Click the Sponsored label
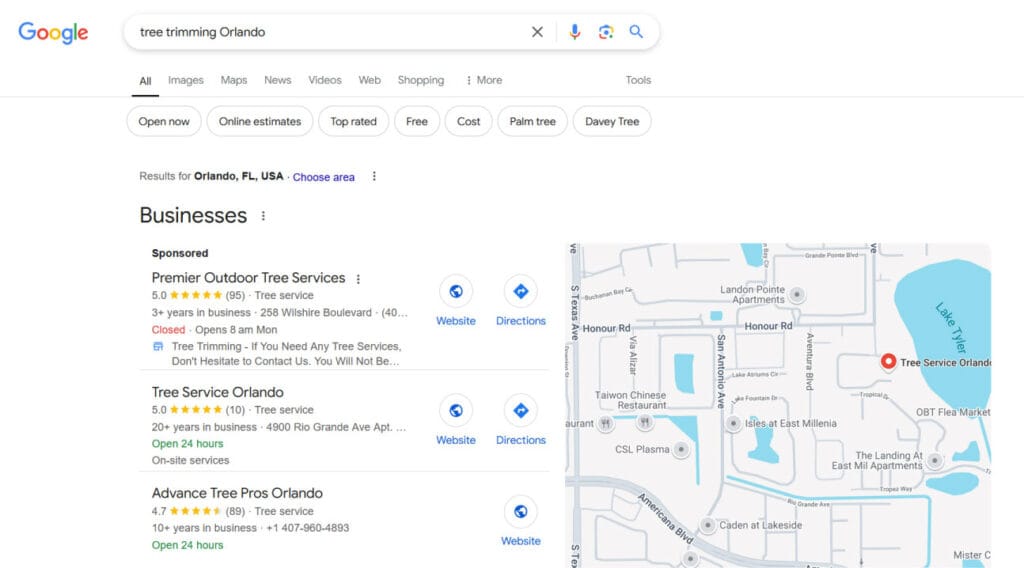The image size is (1024, 568). [x=180, y=253]
